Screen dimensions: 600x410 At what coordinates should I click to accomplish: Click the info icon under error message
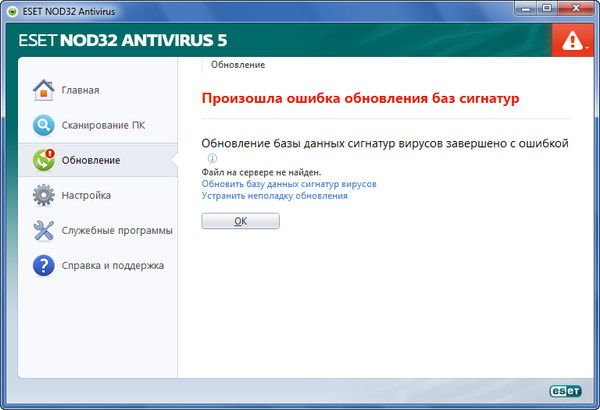click(x=212, y=158)
